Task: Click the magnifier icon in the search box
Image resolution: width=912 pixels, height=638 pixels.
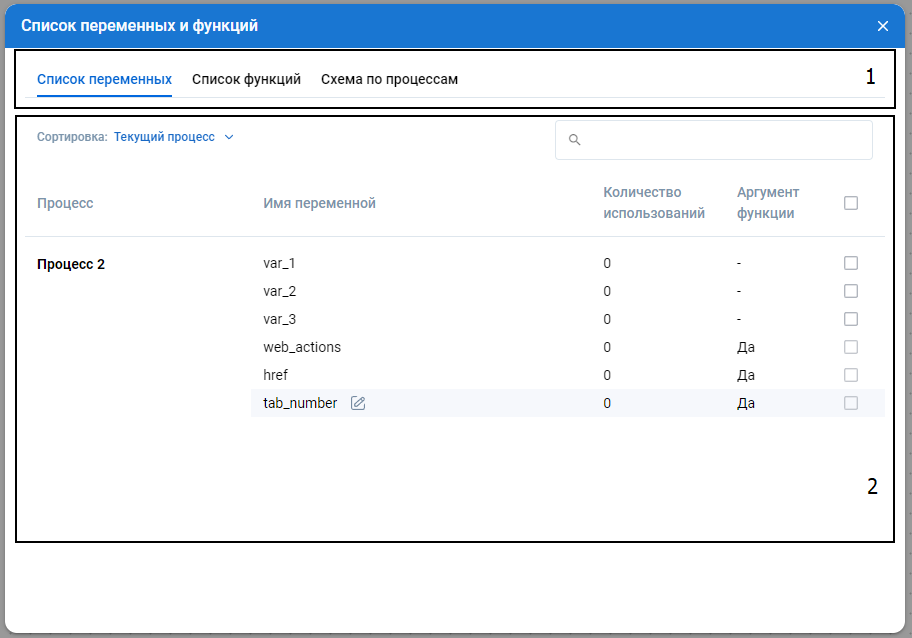Action: 575,140
